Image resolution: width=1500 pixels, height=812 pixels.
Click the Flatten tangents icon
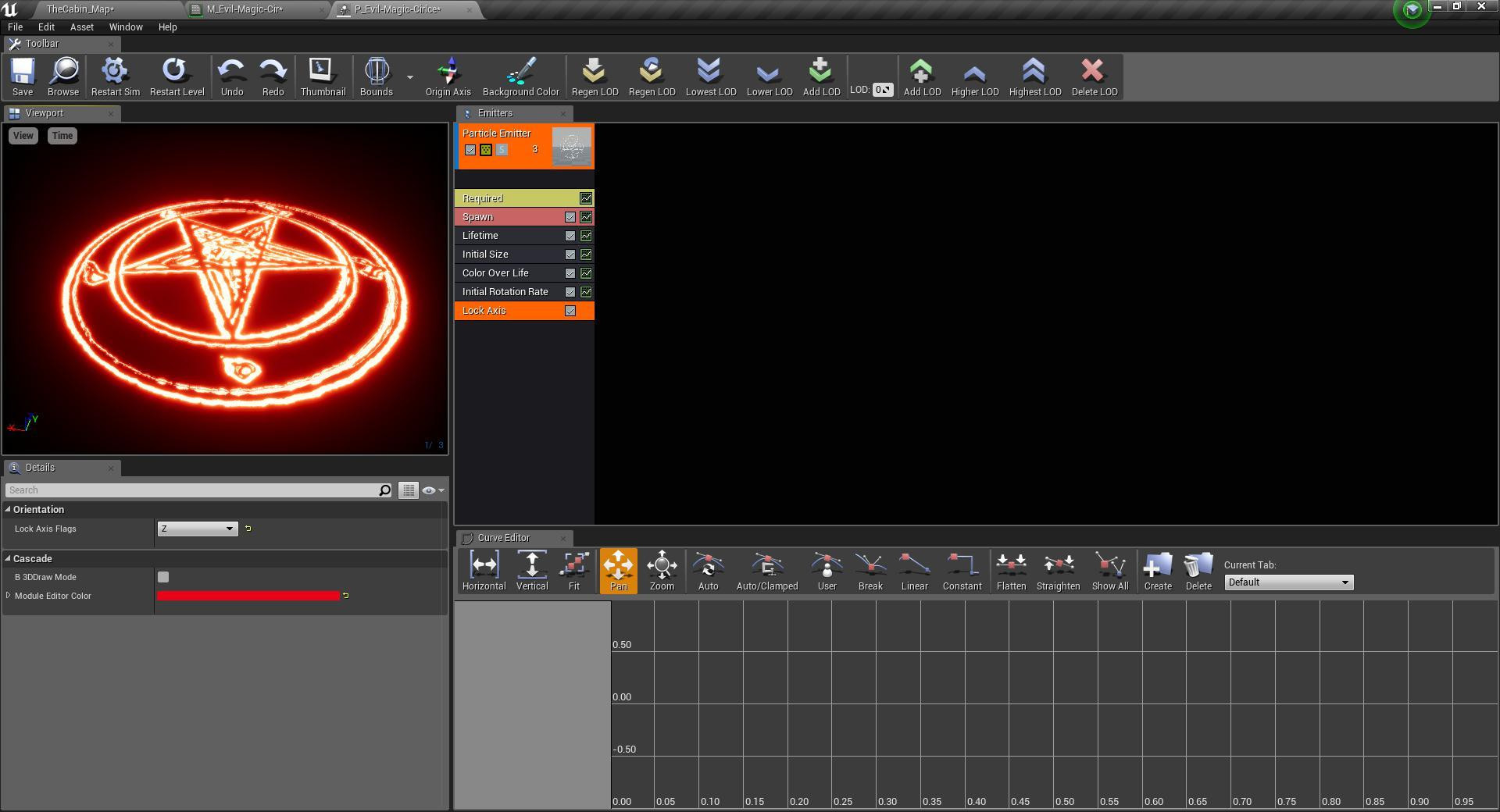1011,571
